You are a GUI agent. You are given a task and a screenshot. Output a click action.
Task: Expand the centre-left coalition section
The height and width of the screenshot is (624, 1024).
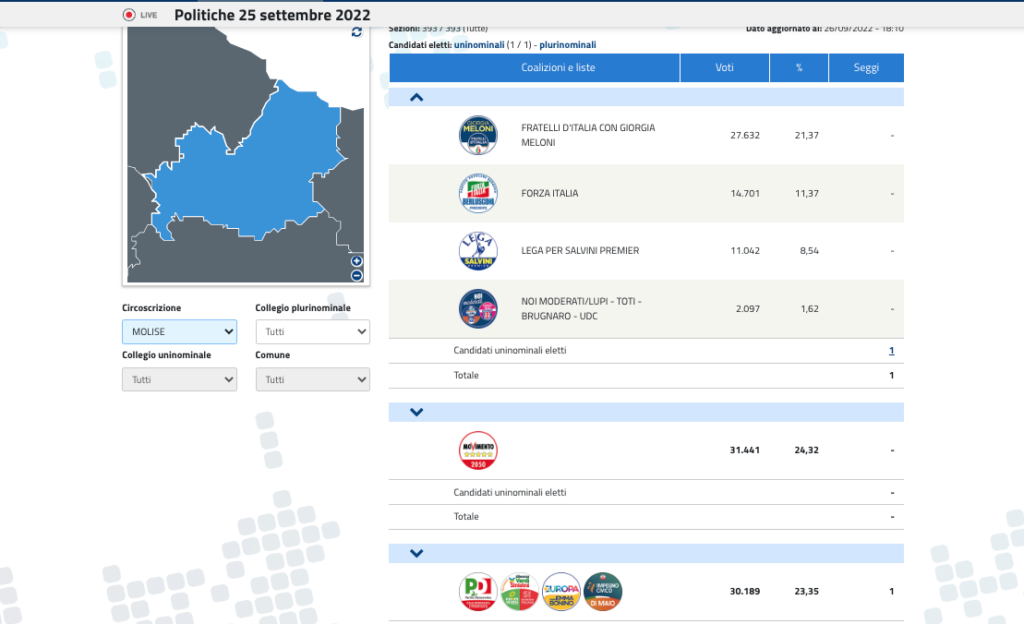(417, 554)
